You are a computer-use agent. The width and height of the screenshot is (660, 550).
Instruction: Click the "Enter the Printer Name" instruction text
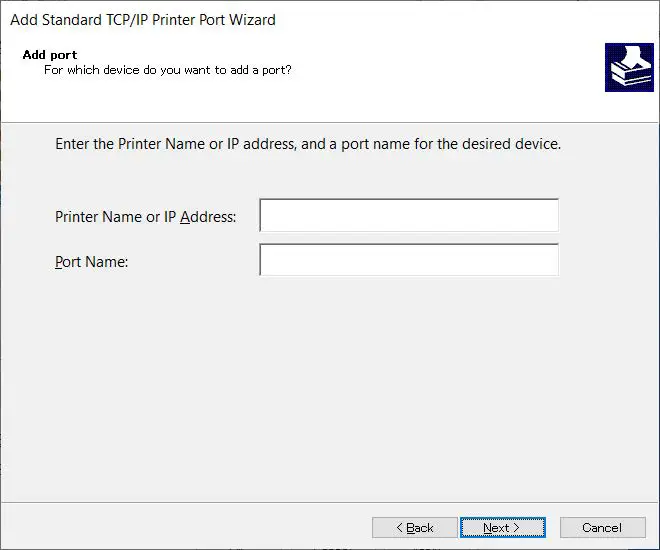[x=308, y=144]
